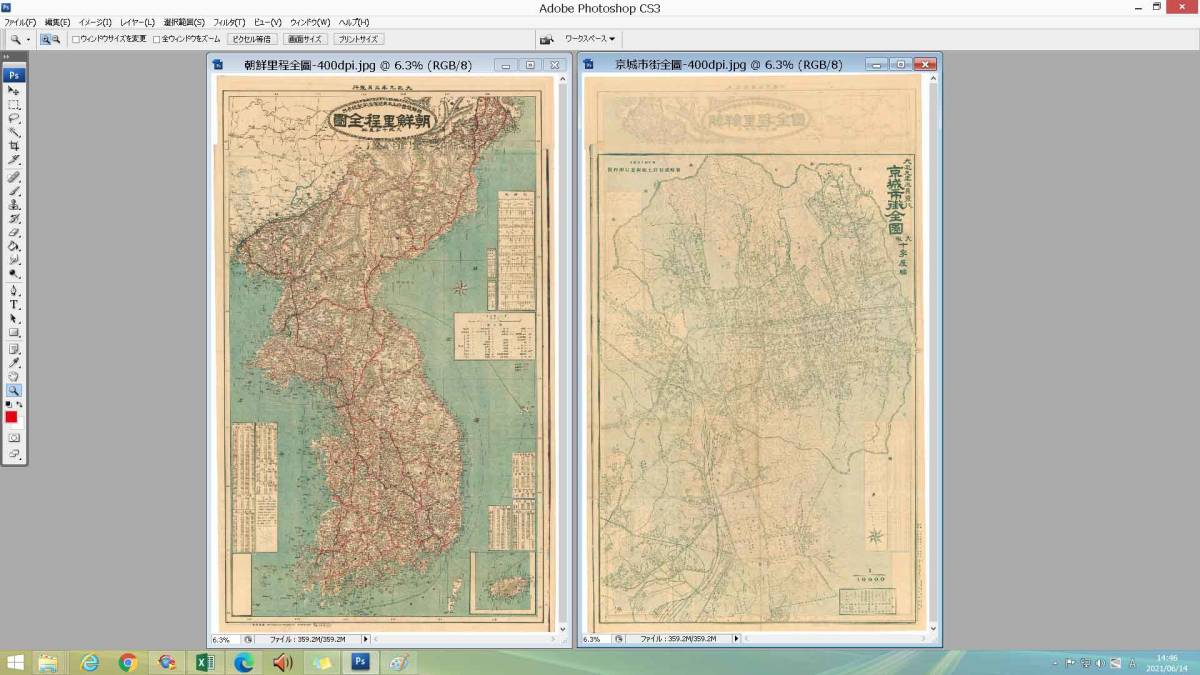Select the Eyedropper tool
1200x675 pixels.
pyautogui.click(x=14, y=362)
